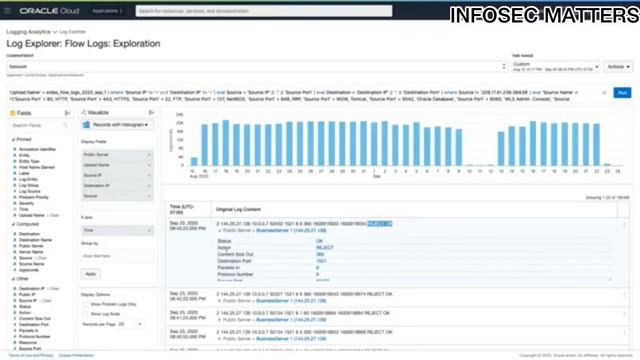
Task: Open the Network compartment selector
Action: coord(257,67)
